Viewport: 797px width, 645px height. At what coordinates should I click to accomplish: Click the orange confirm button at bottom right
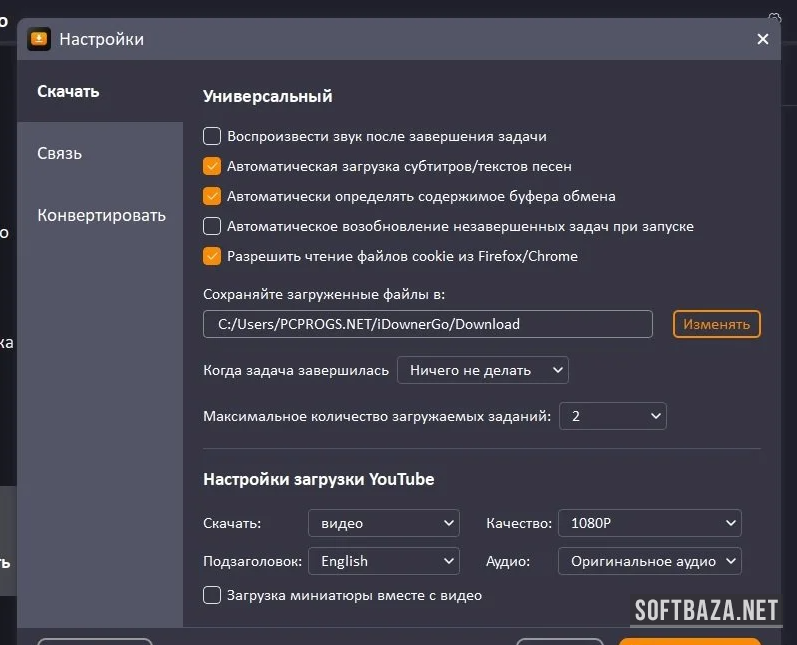pyautogui.click(x=689, y=640)
